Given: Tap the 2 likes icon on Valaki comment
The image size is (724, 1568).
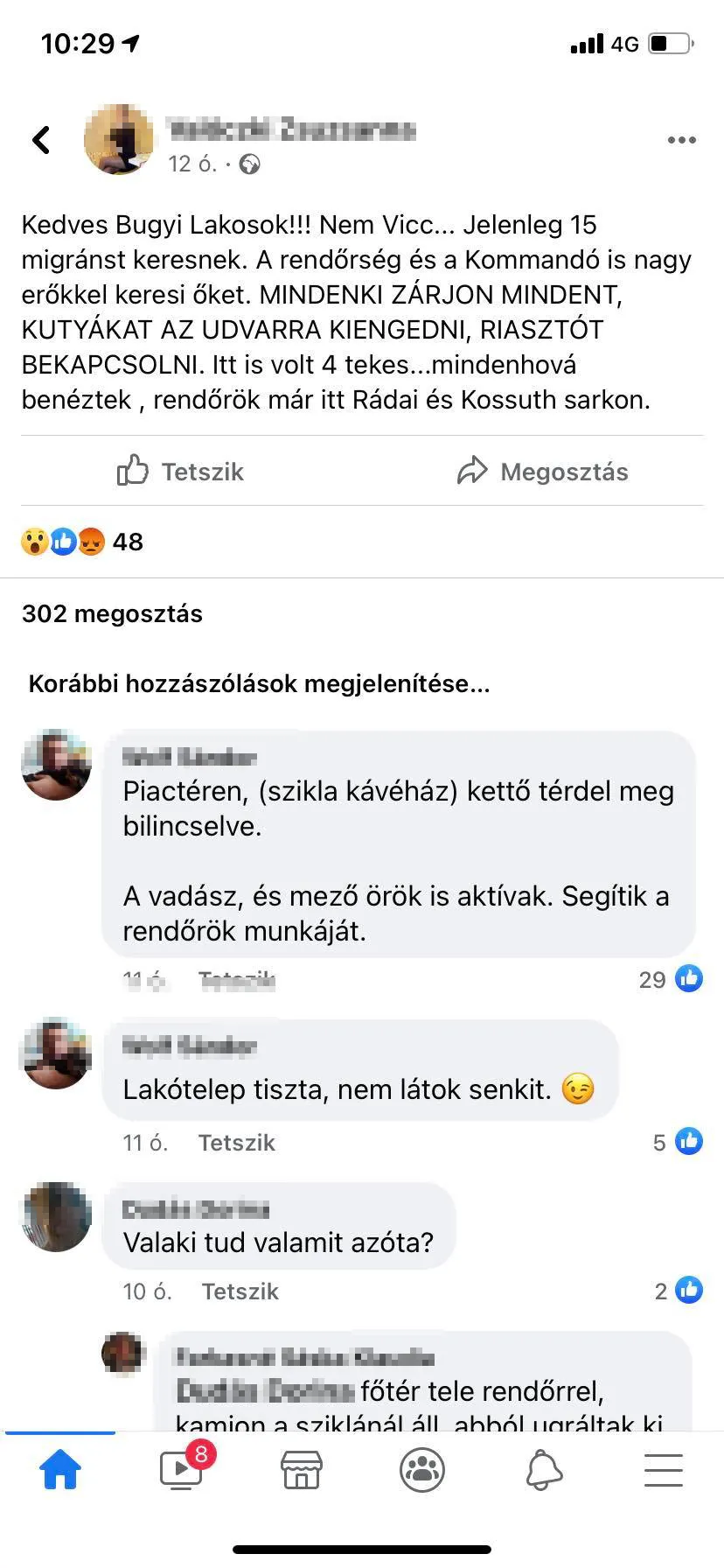Looking at the screenshot, I should point(689,1290).
